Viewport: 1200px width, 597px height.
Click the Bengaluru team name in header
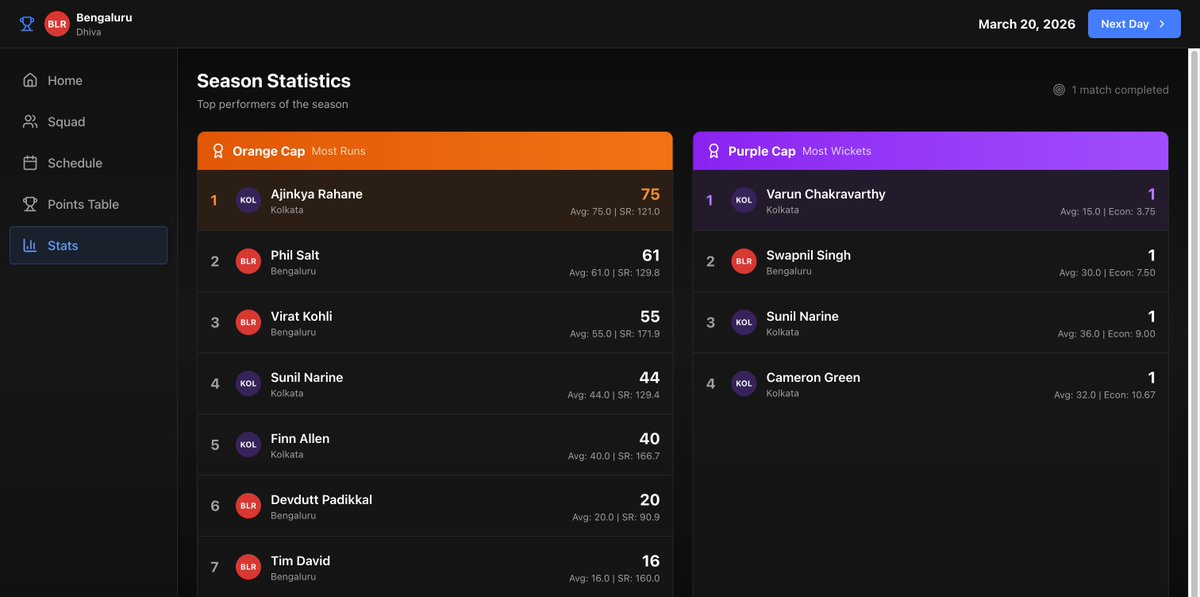[104, 17]
